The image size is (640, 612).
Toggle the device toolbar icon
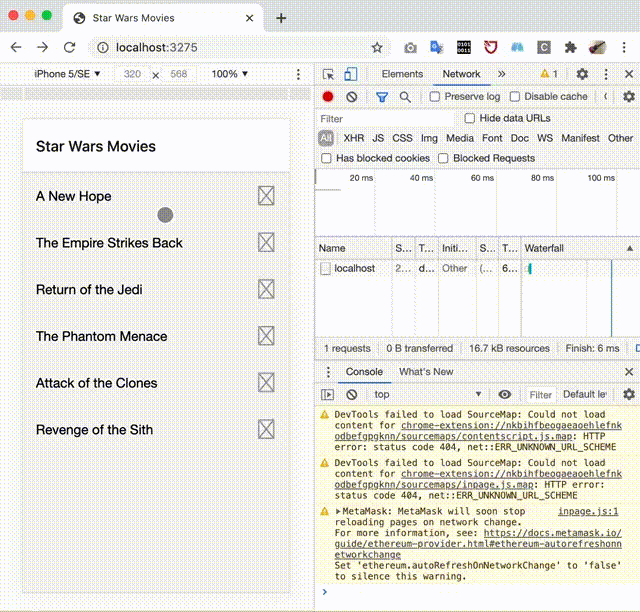coord(351,74)
